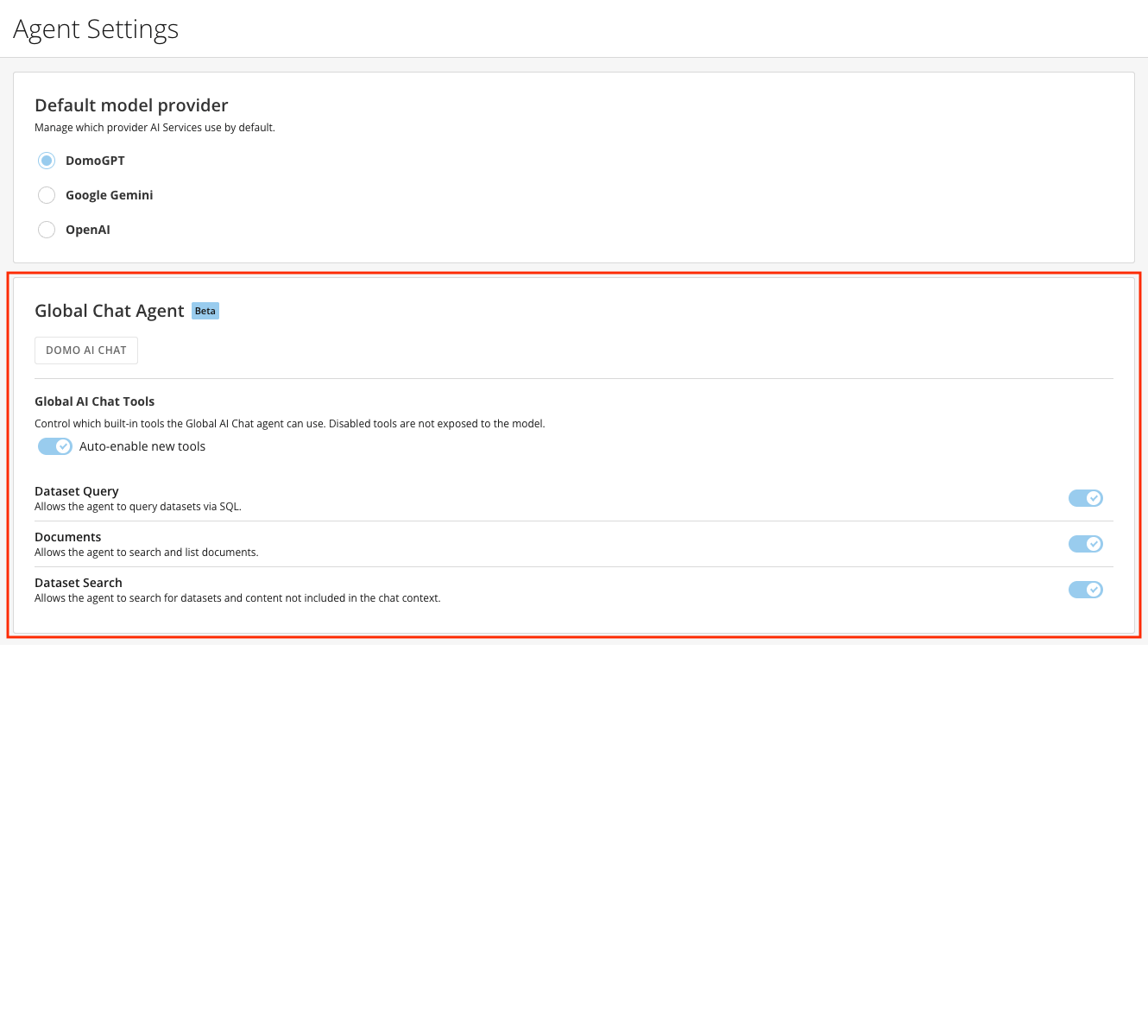Click 'Allows the agent to query datasets via SQL.'
The image size is (1148, 1036).
tap(138, 507)
